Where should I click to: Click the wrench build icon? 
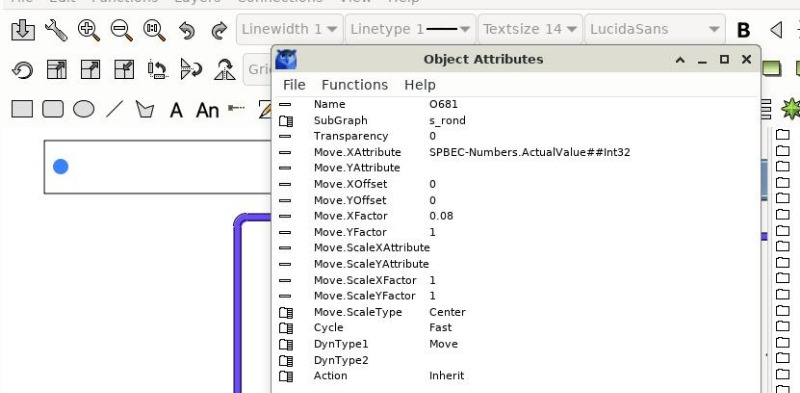(x=56, y=30)
